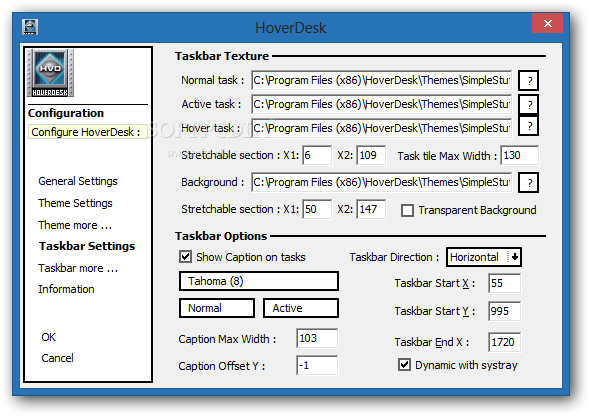This screenshot has width=590, height=416.
Task: Browse for Normal task texture file
Action: pyautogui.click(x=528, y=80)
